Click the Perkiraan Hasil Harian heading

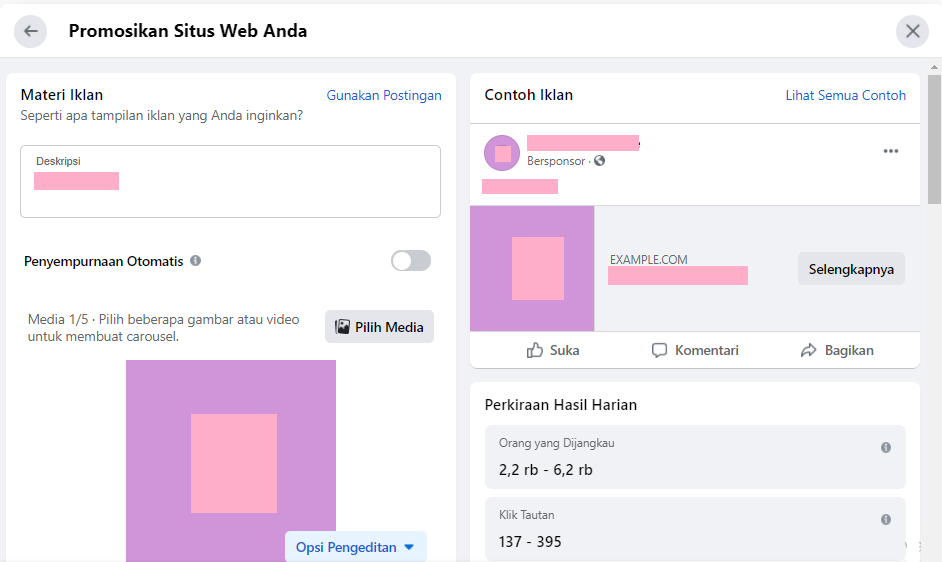click(561, 405)
